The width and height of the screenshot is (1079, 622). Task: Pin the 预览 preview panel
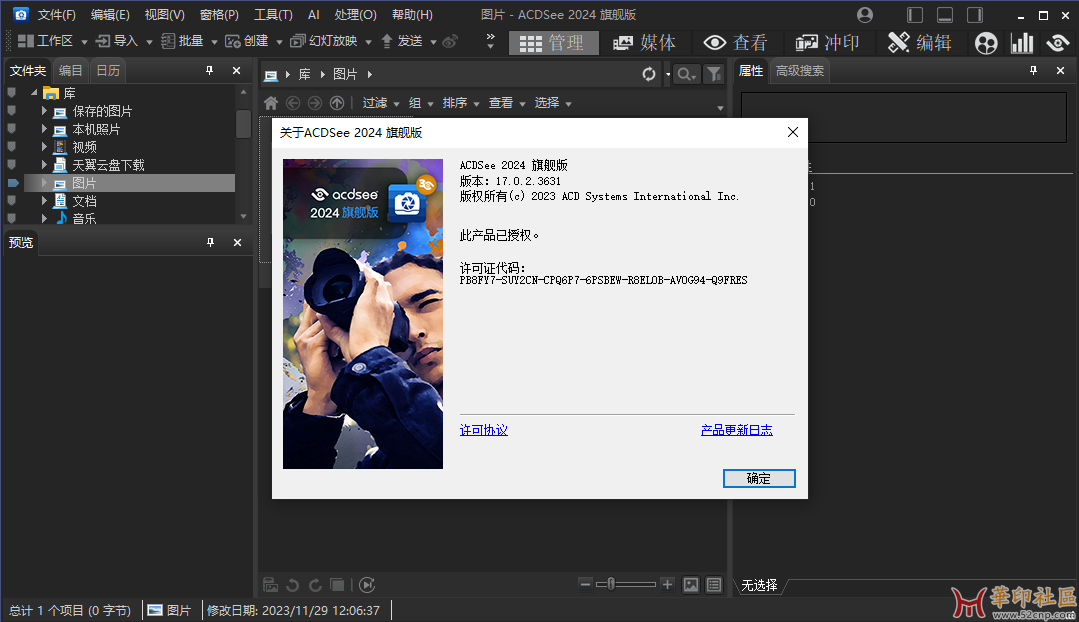[211, 242]
